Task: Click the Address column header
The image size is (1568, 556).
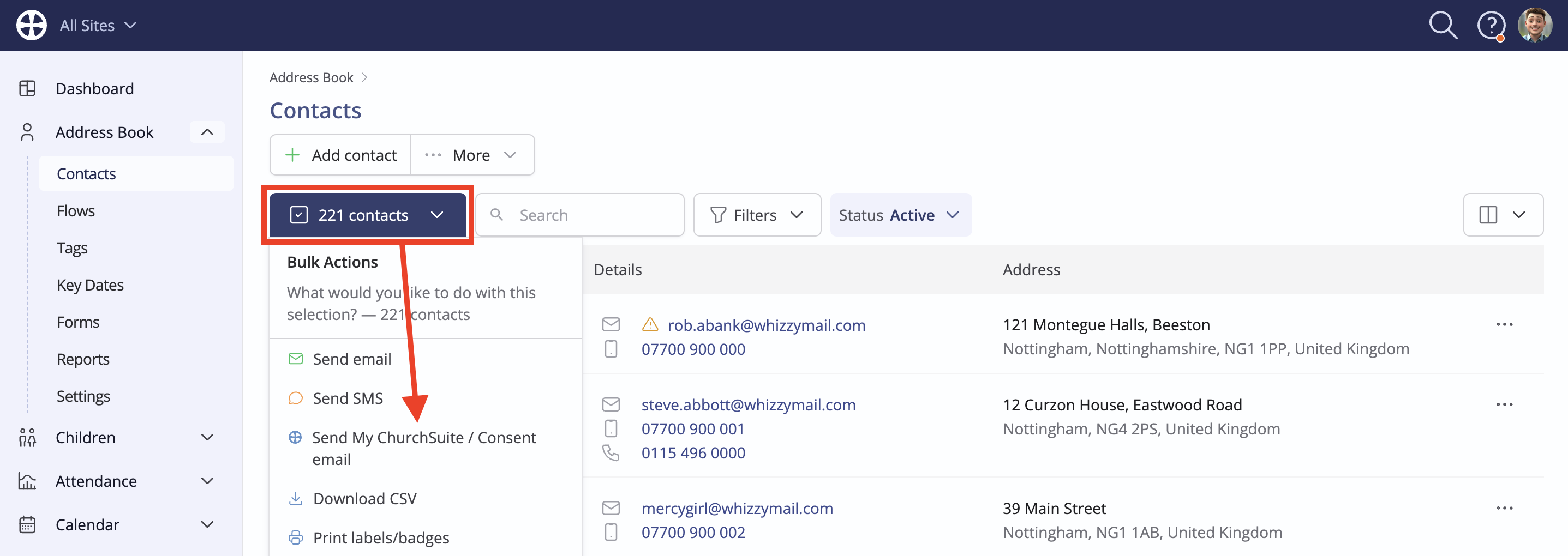Action: pos(1031,270)
